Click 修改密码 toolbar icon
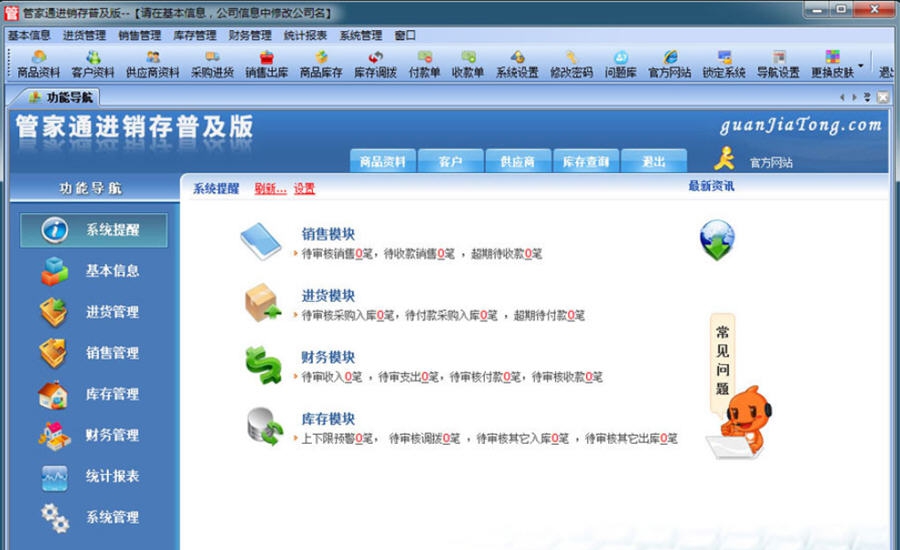 pyautogui.click(x=571, y=64)
